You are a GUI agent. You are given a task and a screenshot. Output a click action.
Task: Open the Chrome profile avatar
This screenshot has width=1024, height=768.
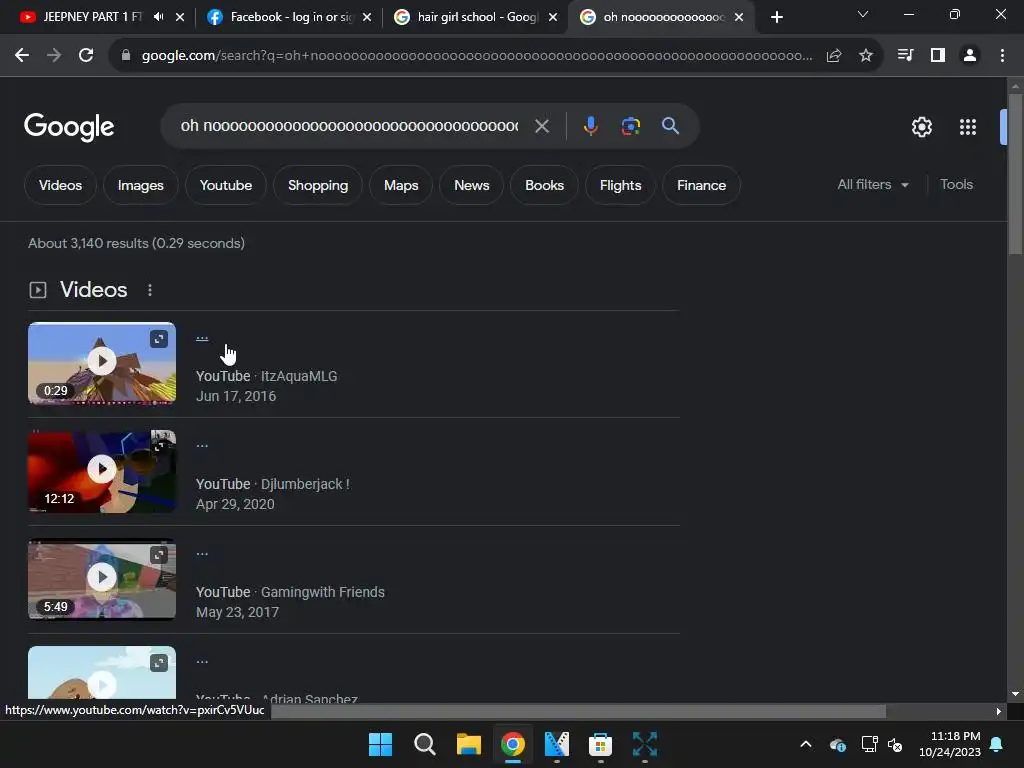[x=970, y=56]
